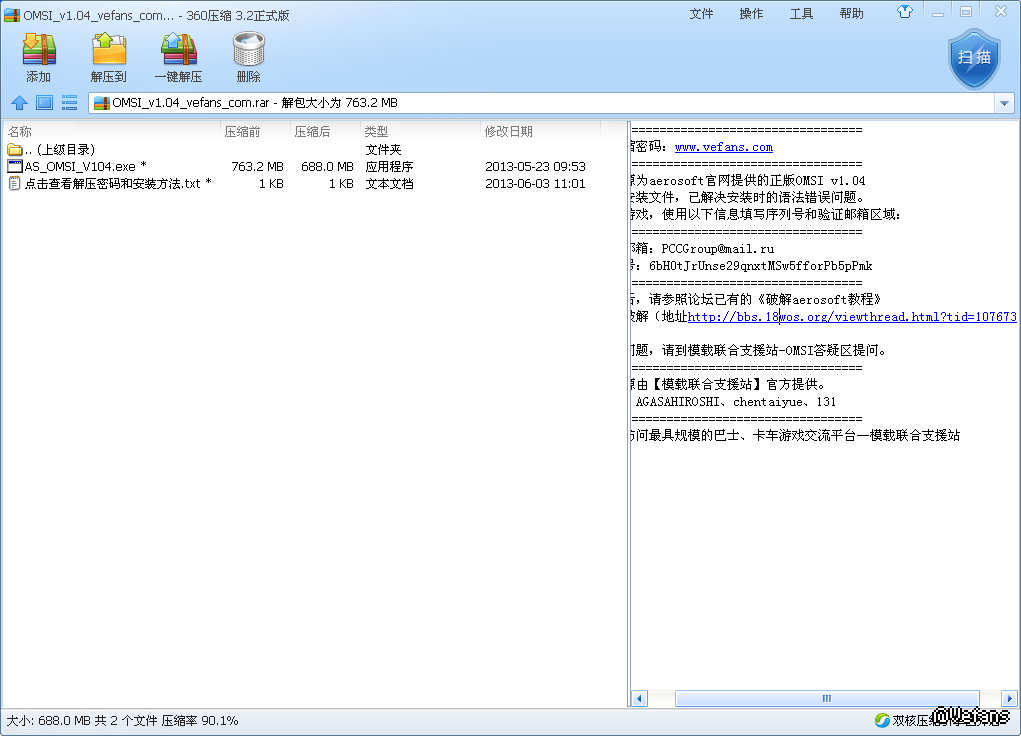Screen dimensions: 1021x736
Task: Select the 点击查看解压密码和安装方法.txt file name
Action: [x=113, y=184]
